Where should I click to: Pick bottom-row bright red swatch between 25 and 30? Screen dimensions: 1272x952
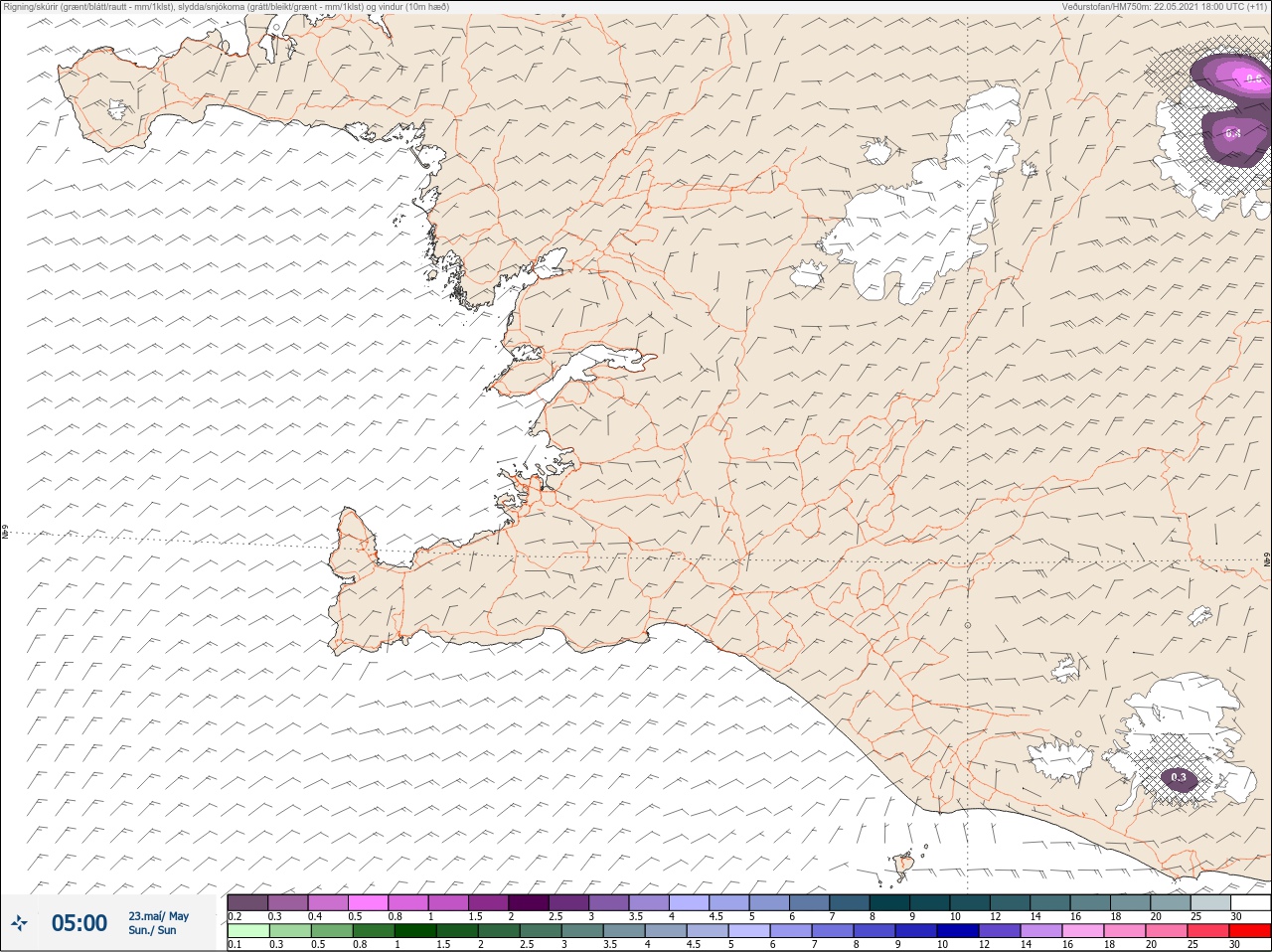click(x=1250, y=931)
